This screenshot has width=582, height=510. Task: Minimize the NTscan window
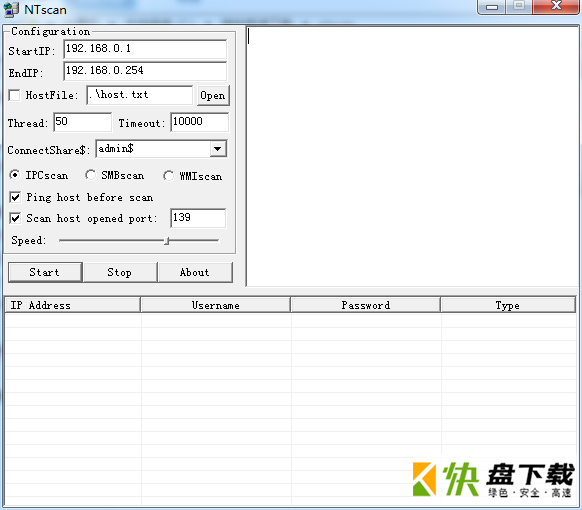[x=492, y=7]
